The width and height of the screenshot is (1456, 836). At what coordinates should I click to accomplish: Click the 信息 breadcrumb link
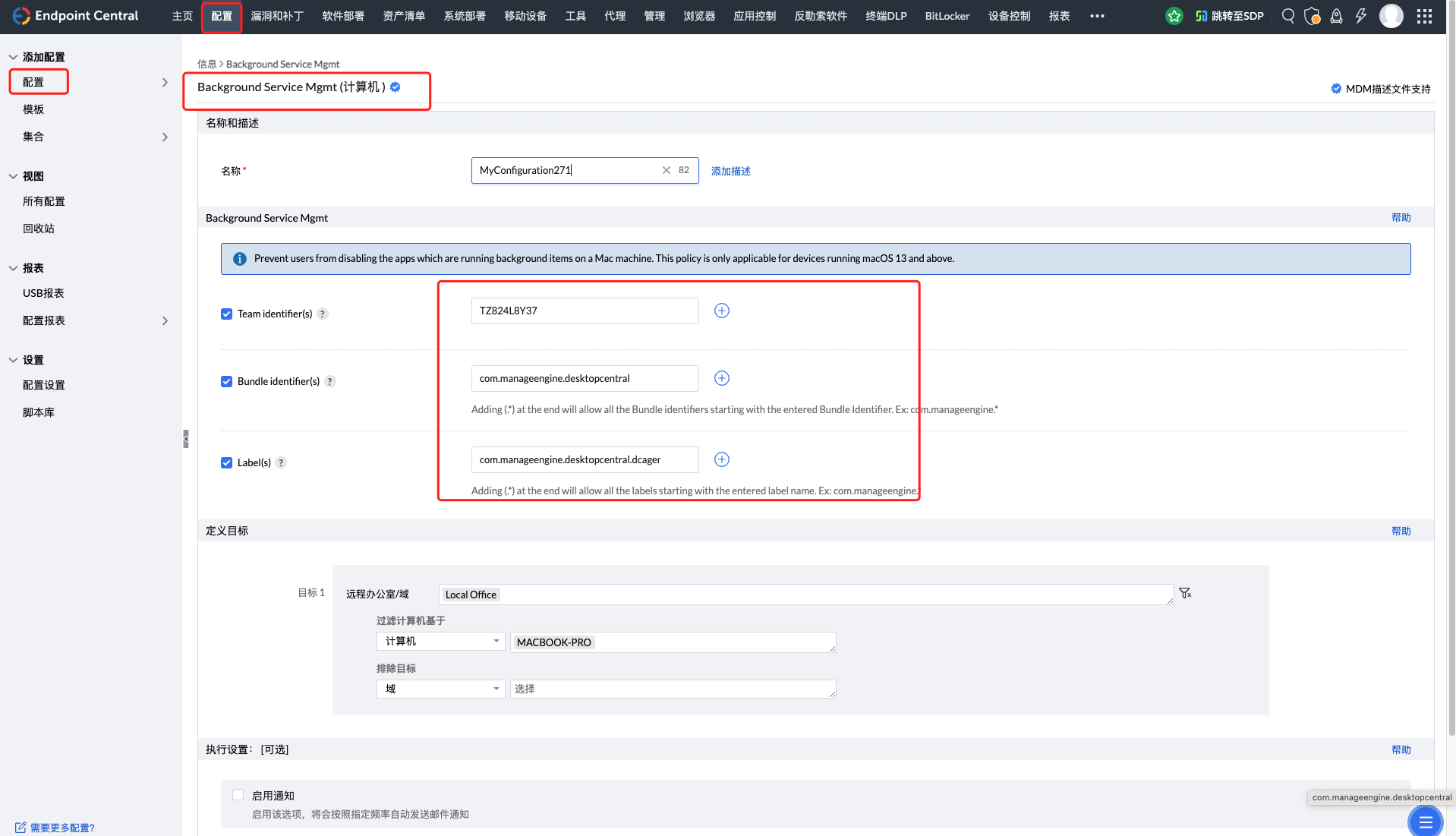tap(206, 64)
